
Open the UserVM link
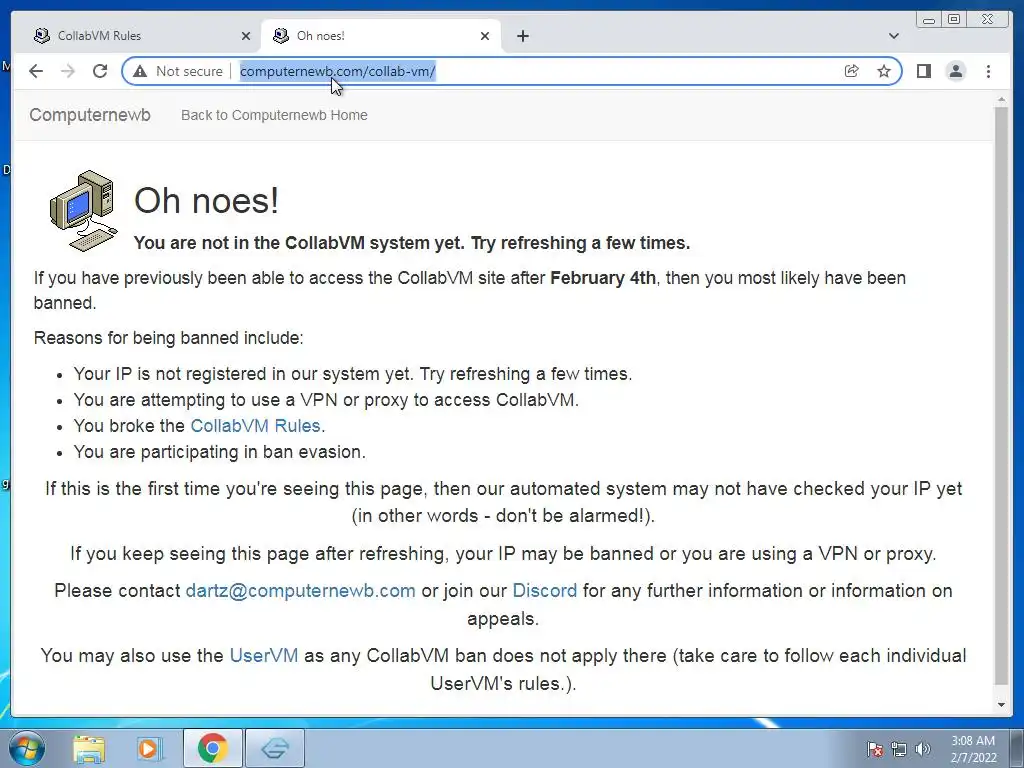264,655
